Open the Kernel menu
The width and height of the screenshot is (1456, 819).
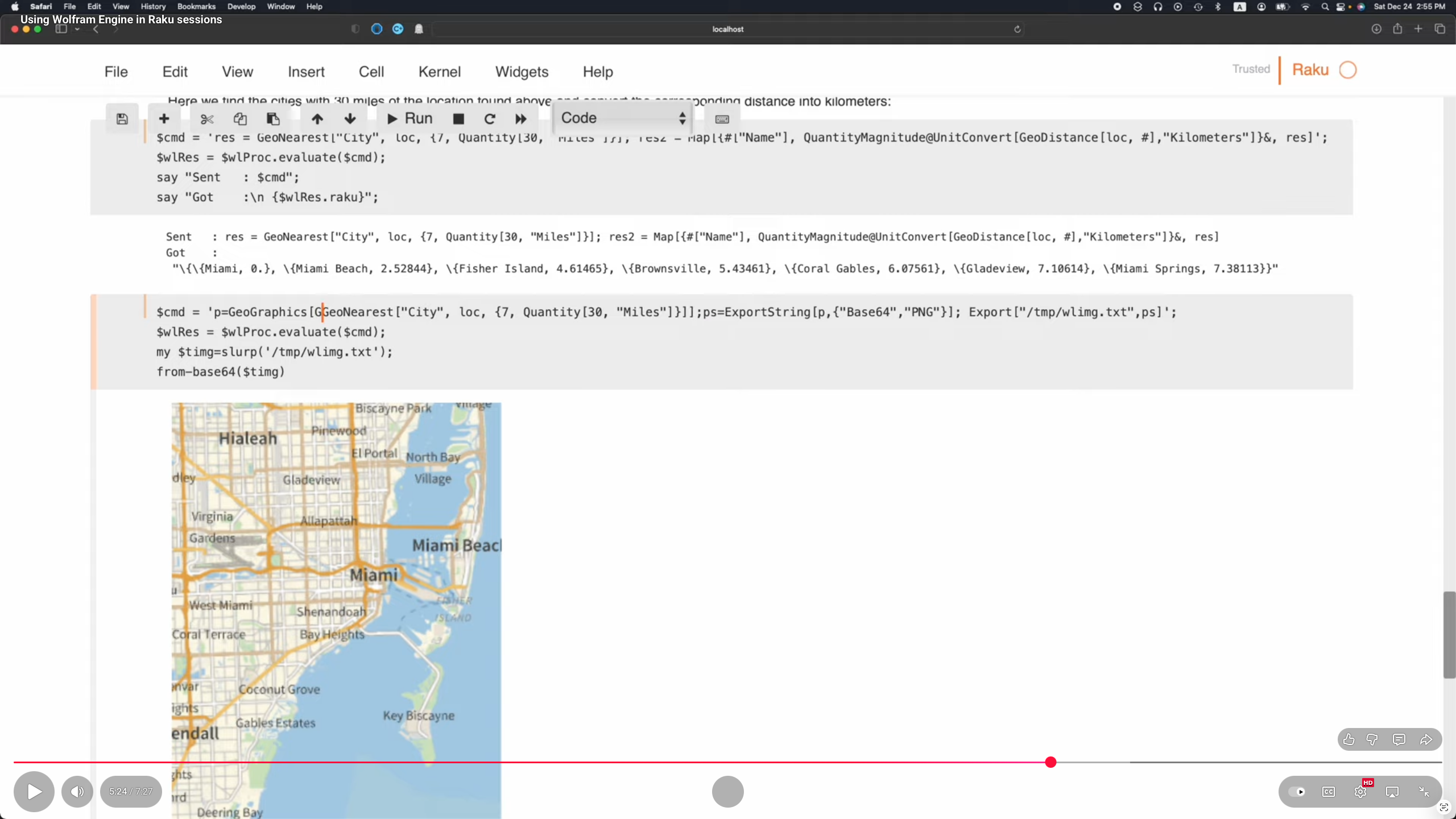(439, 72)
